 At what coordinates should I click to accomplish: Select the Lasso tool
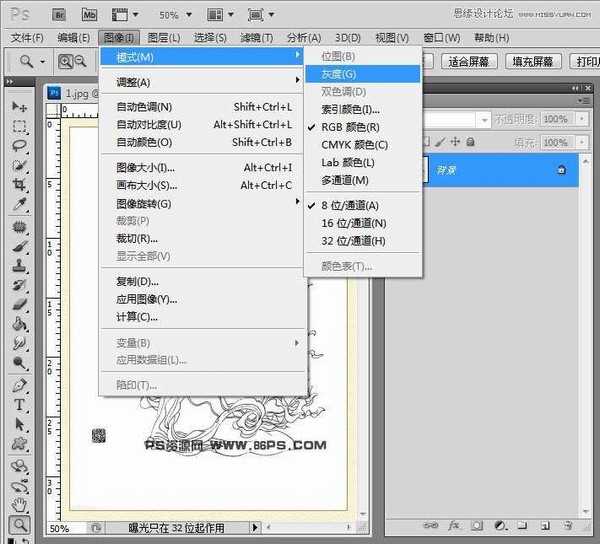click(19, 146)
